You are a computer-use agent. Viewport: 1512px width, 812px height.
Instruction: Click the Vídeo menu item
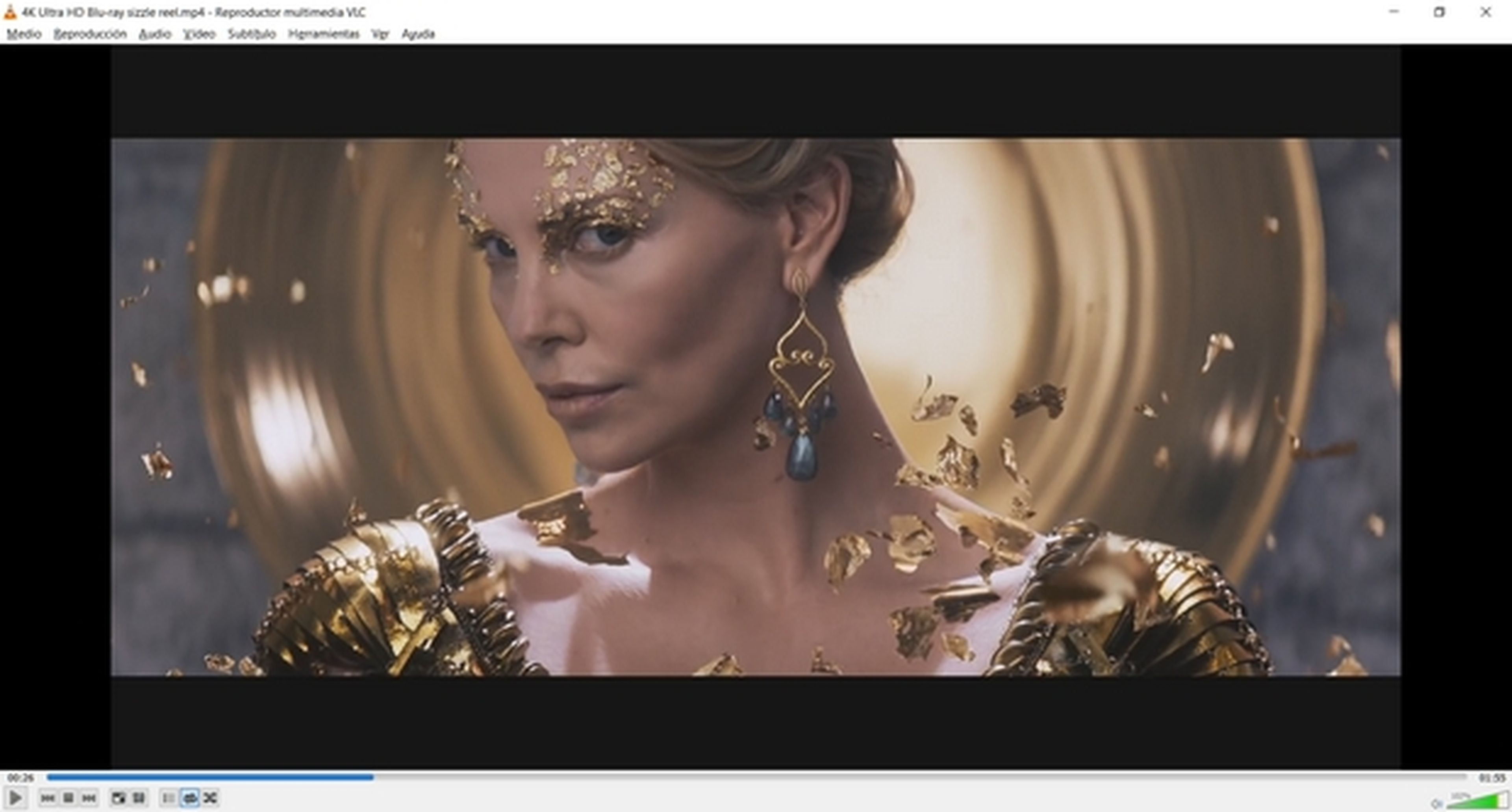point(199,34)
